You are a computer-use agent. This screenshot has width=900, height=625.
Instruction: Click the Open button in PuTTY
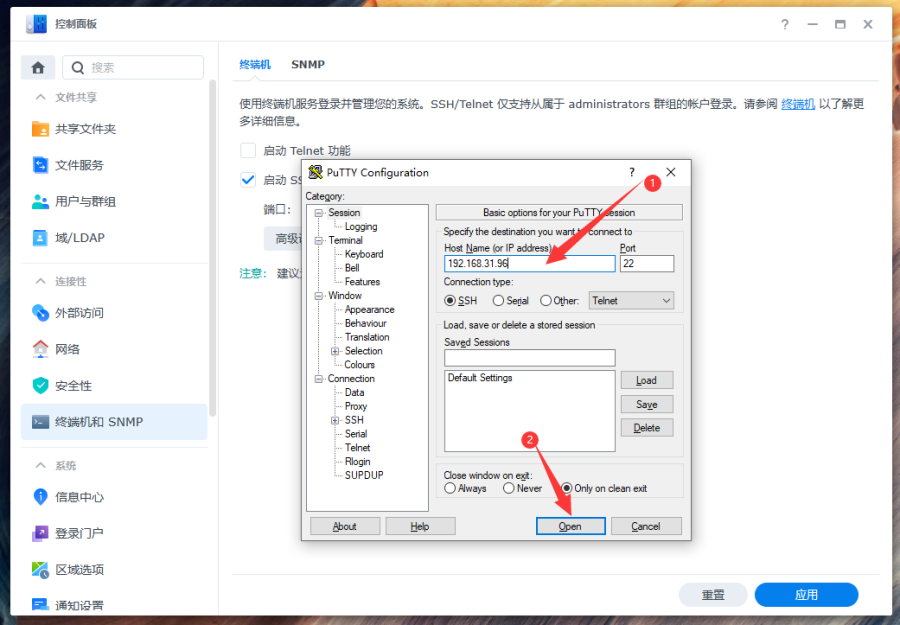pyautogui.click(x=571, y=526)
